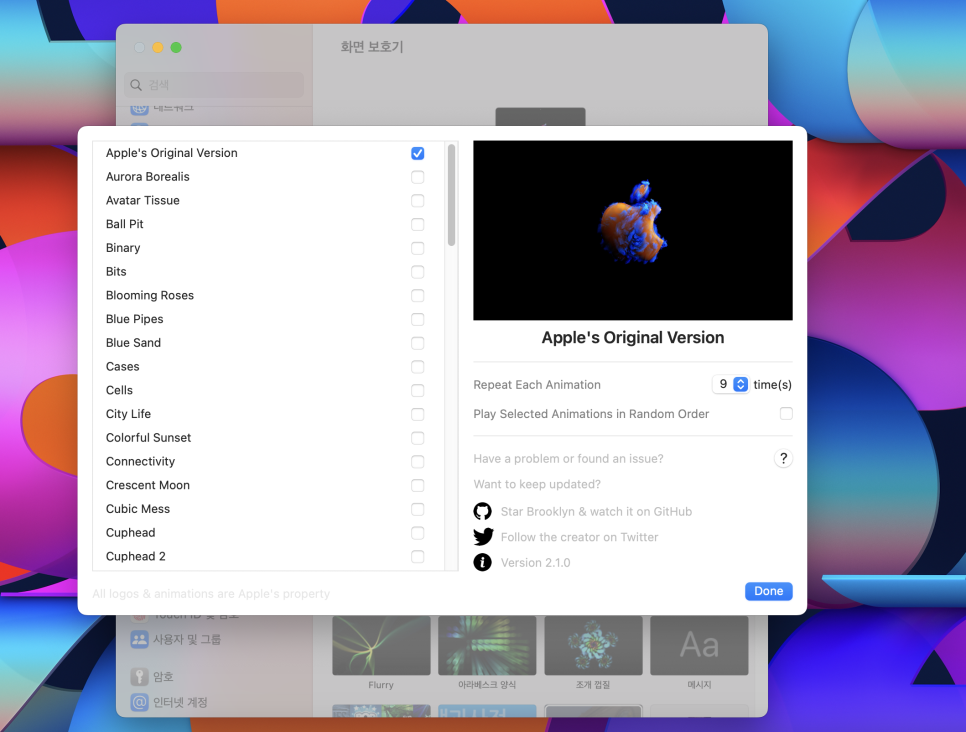The image size is (966, 732).
Task: Tick the Cubic Mess checkbox
Action: point(418,509)
